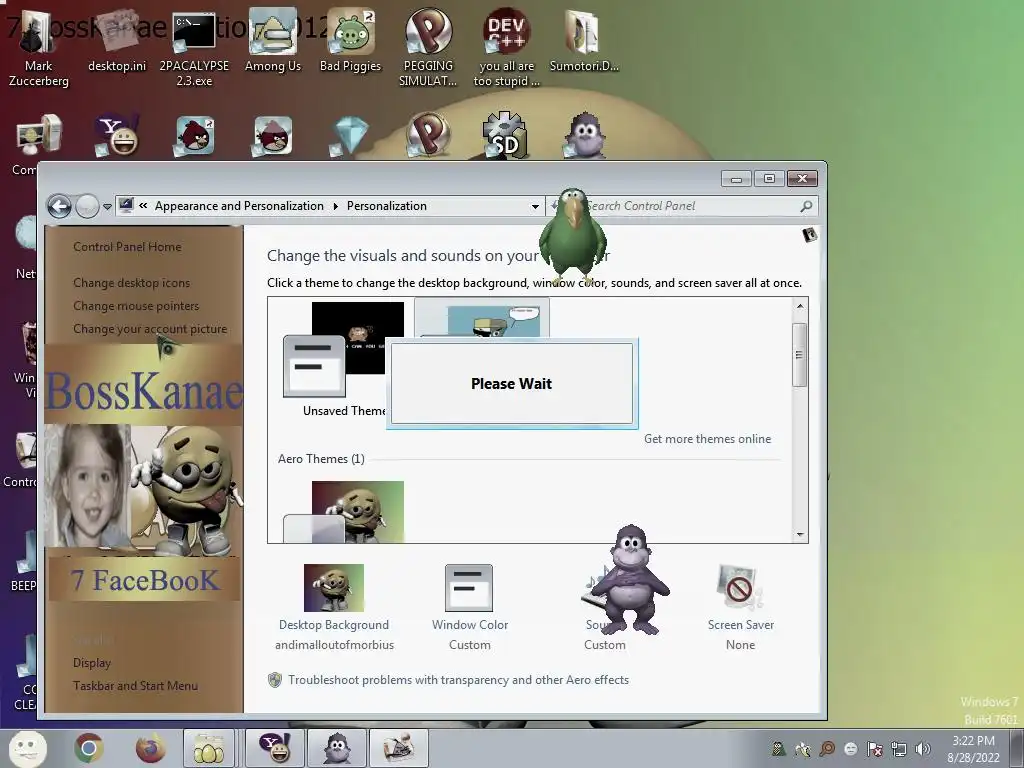Expand the address bar history dropdown

pos(536,206)
